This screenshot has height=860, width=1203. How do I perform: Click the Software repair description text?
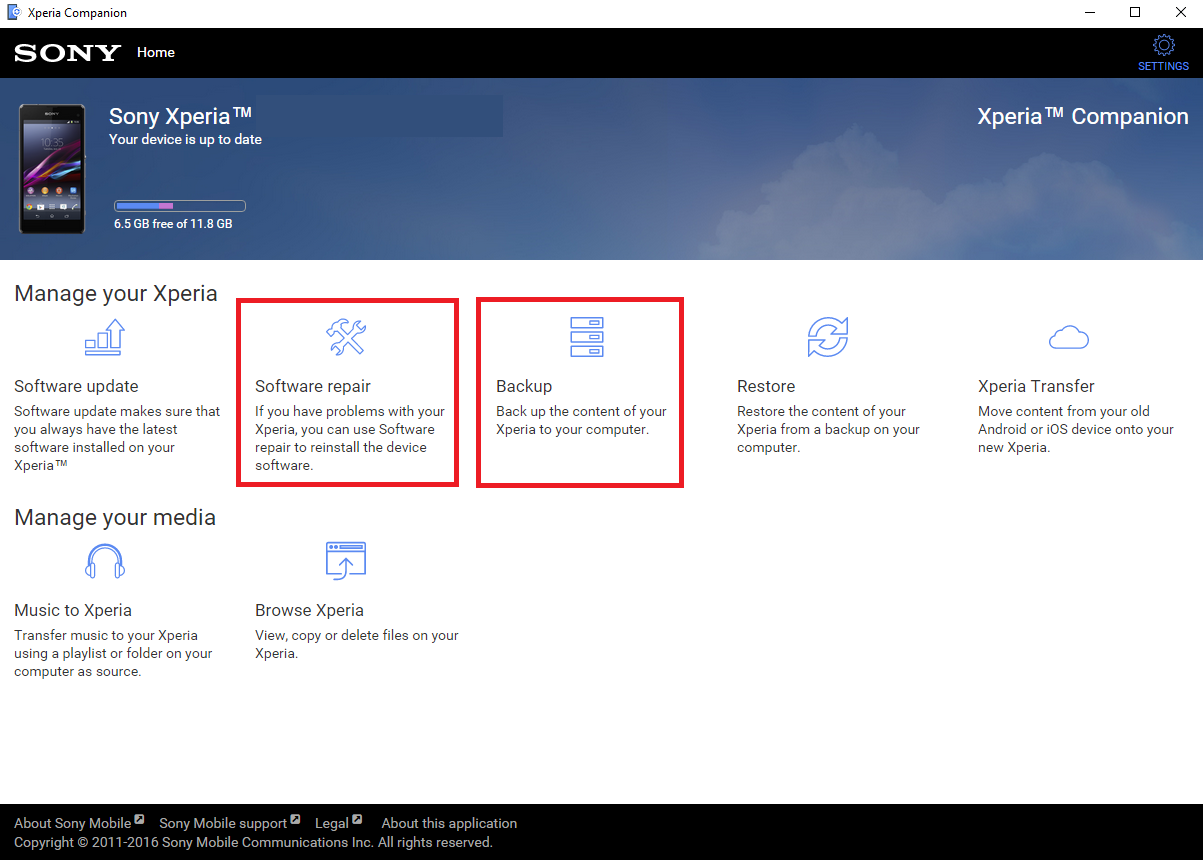(x=350, y=438)
